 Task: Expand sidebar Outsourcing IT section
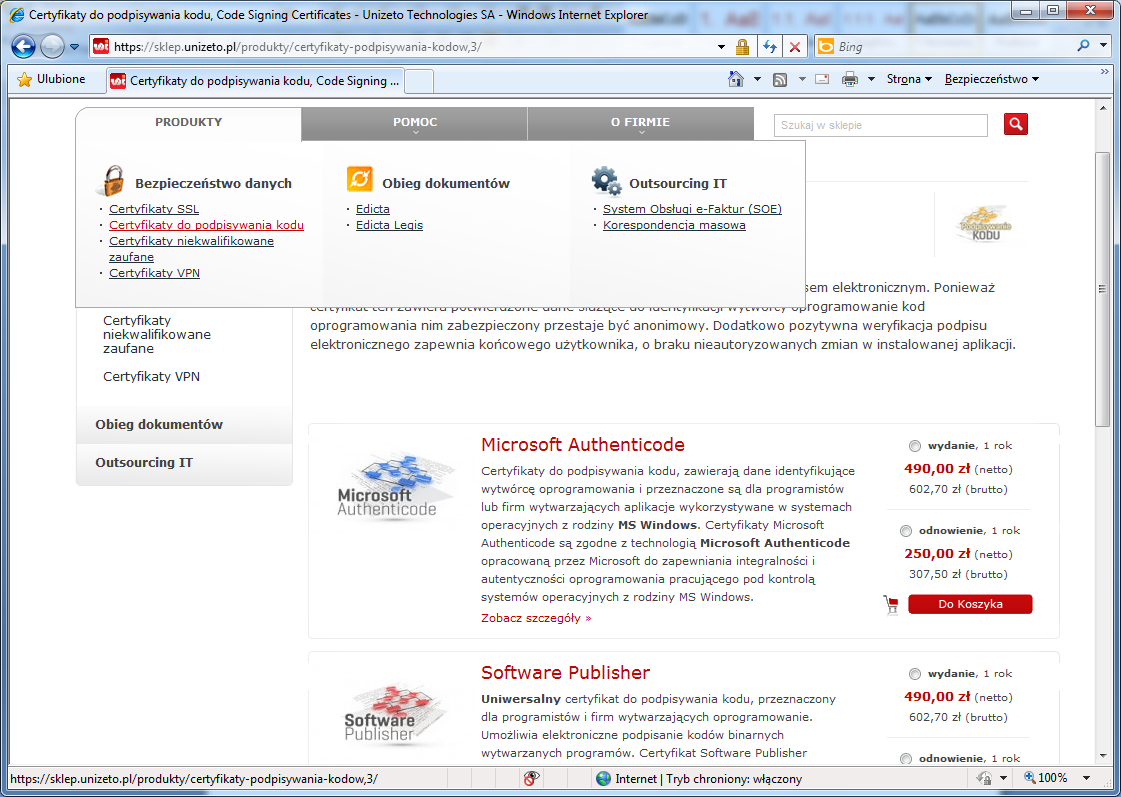point(184,462)
